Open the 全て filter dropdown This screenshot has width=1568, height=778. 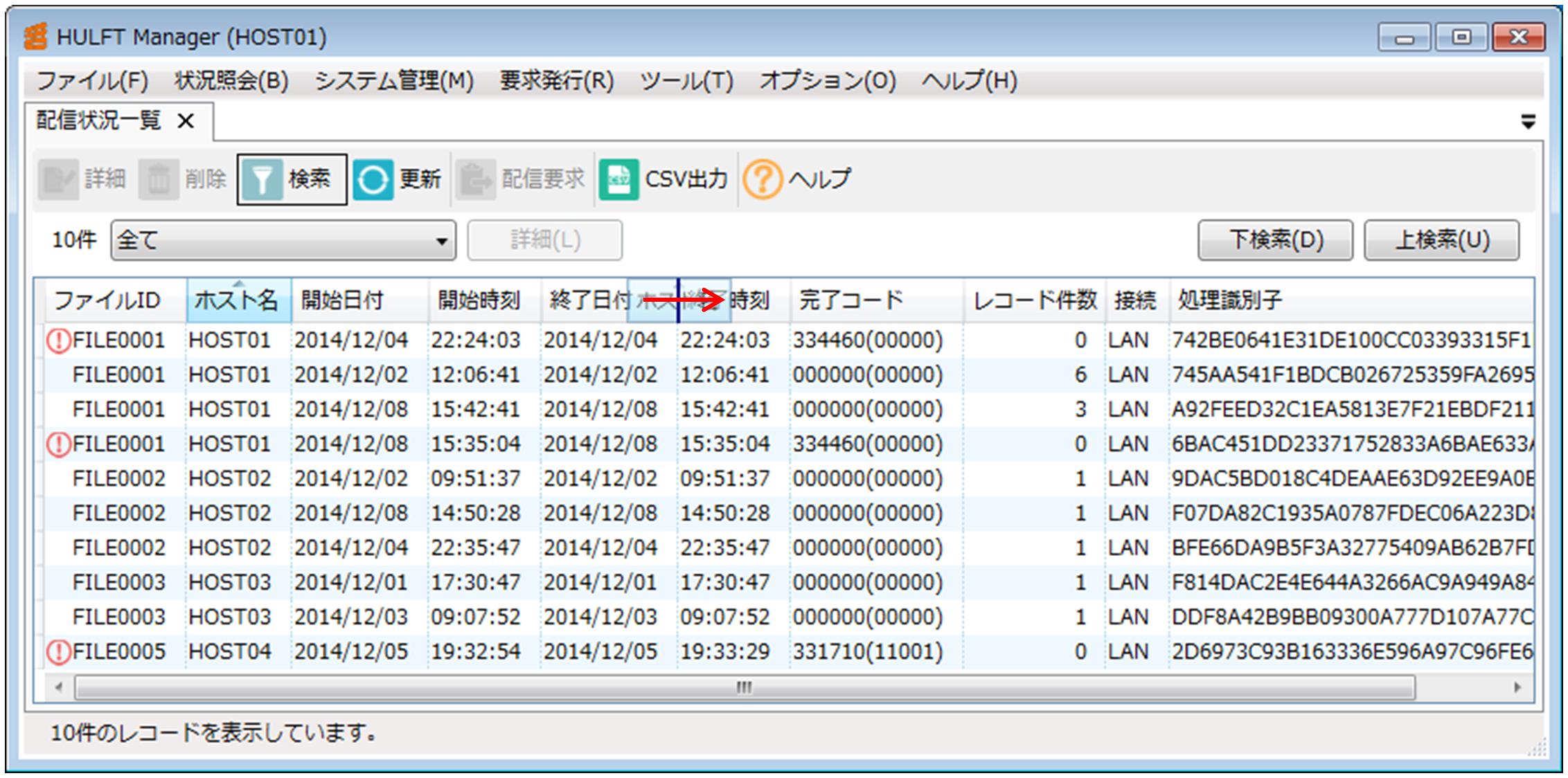pyautogui.click(x=283, y=241)
